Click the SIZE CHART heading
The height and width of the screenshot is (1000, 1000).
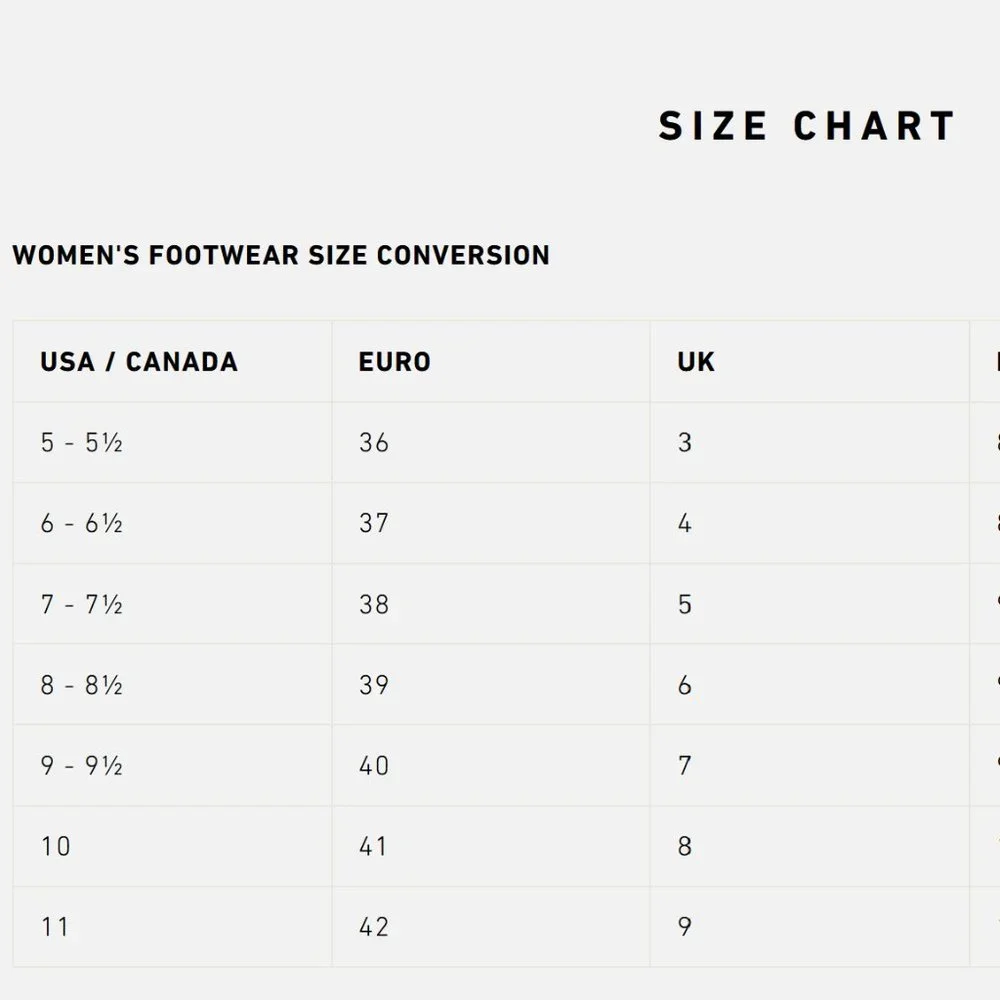(x=807, y=126)
